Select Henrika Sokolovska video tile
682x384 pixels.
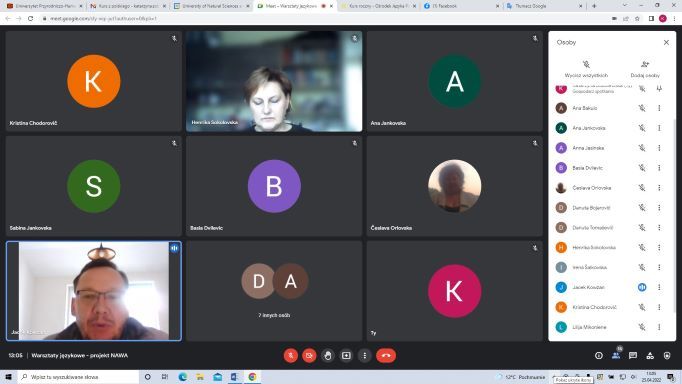274,81
